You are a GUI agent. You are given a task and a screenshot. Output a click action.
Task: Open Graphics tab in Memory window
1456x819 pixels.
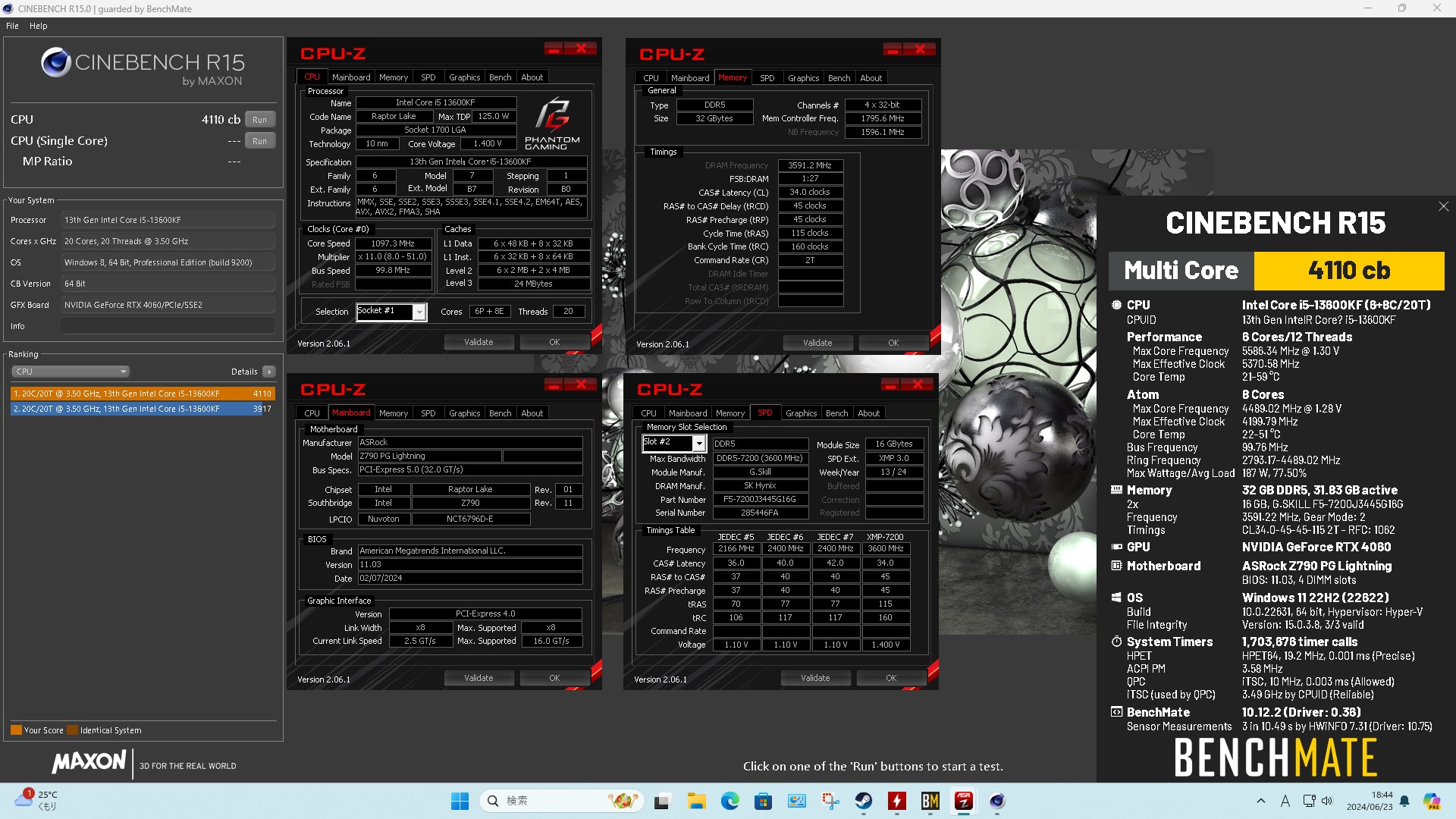[x=803, y=78]
